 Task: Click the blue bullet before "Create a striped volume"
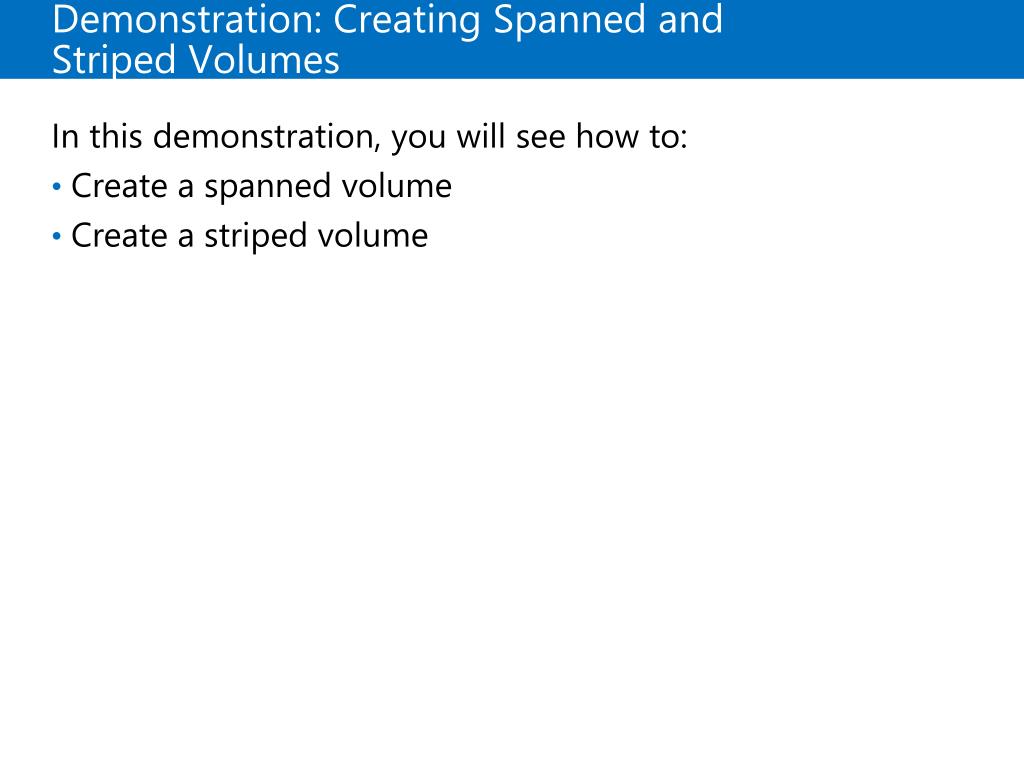[57, 236]
